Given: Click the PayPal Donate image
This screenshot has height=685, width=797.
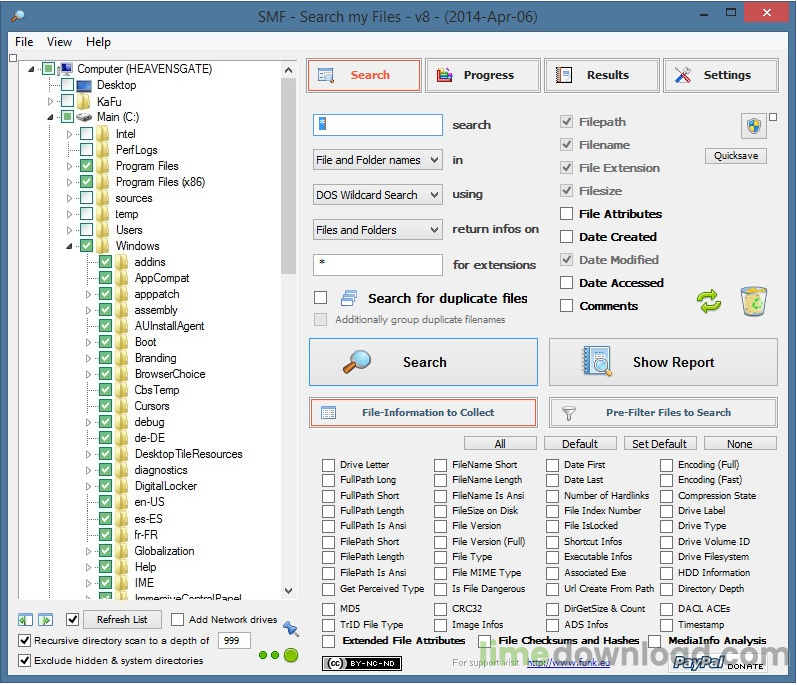Looking at the screenshot, I should (713, 662).
